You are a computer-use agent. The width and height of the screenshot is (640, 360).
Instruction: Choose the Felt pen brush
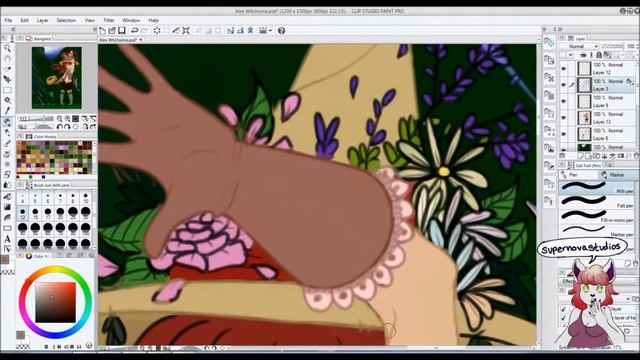click(597, 202)
